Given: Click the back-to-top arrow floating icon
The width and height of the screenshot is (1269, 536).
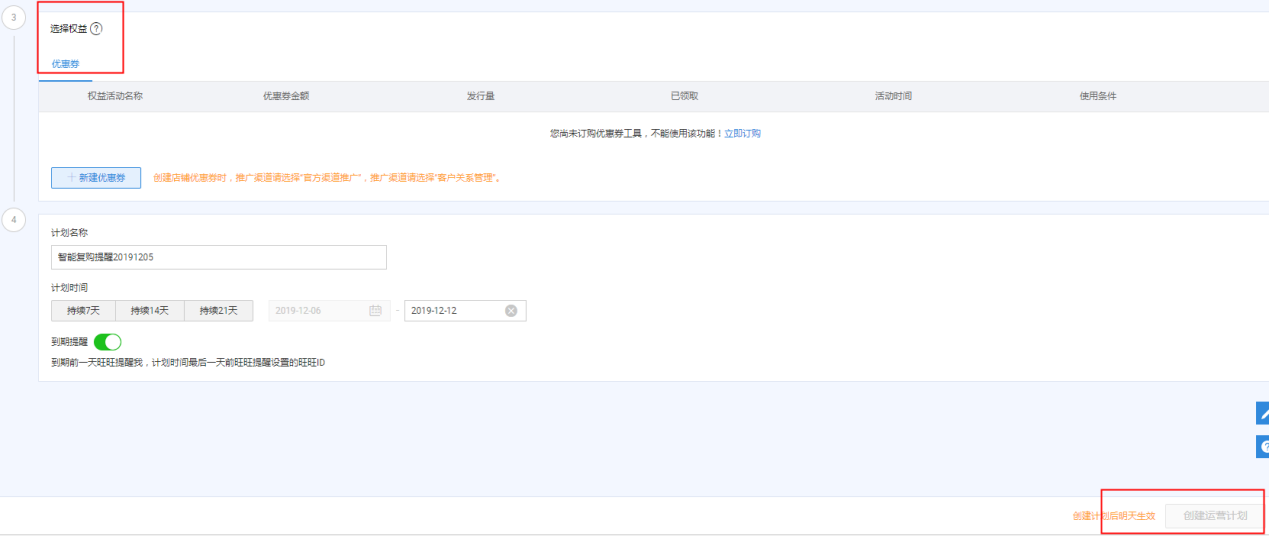Looking at the screenshot, I should coord(1262,413).
